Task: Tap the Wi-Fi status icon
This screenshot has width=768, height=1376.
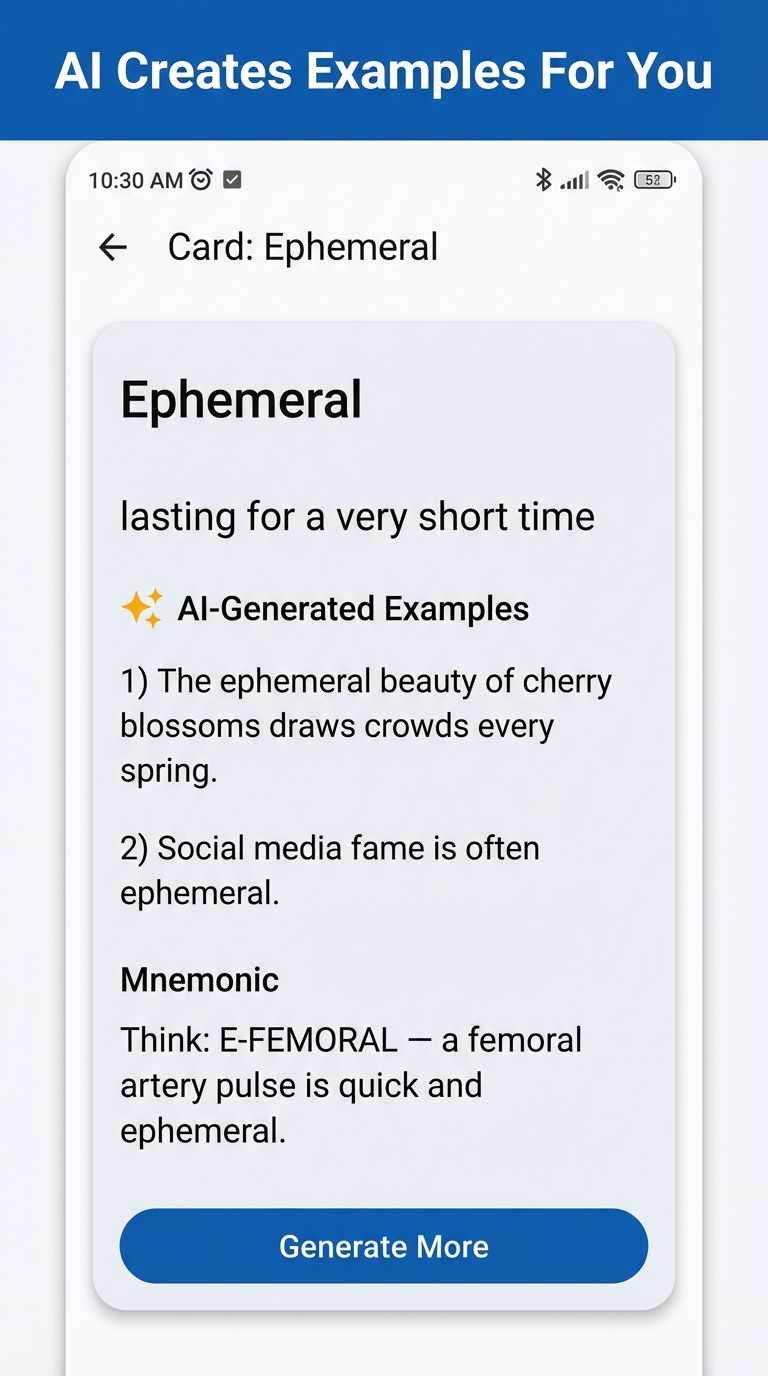Action: click(x=611, y=180)
